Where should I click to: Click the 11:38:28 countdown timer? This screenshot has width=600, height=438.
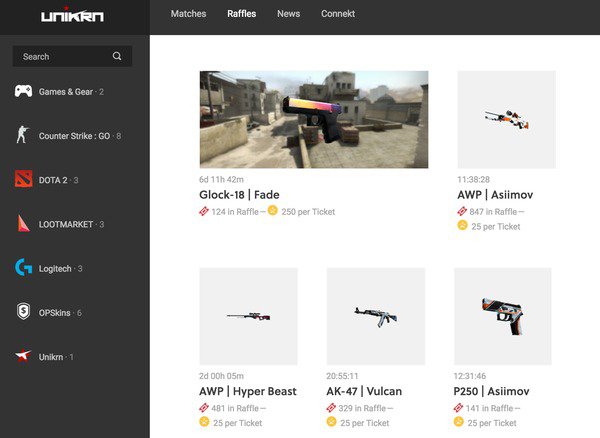[473, 179]
